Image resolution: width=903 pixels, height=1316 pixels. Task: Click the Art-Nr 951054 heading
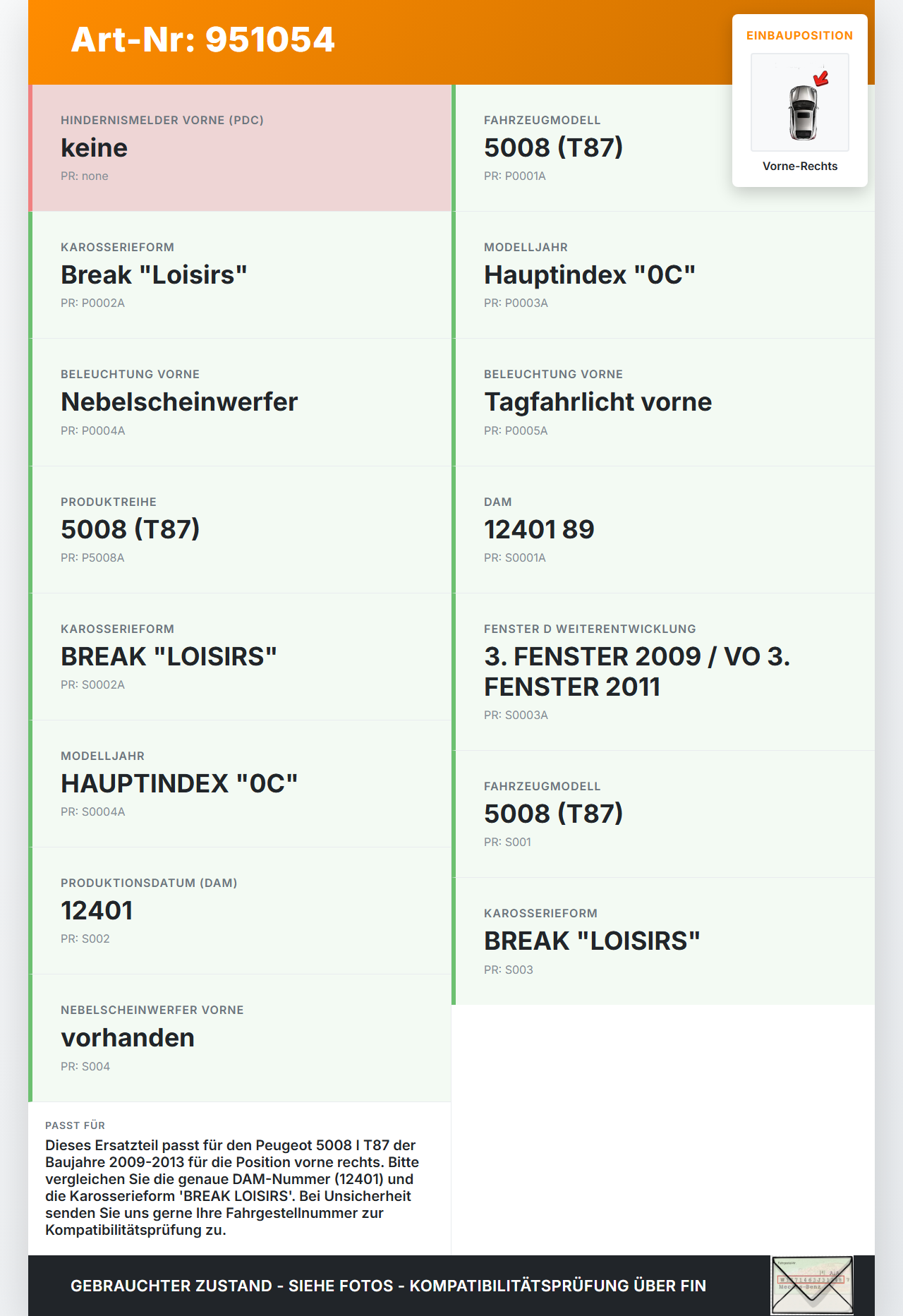tap(202, 40)
